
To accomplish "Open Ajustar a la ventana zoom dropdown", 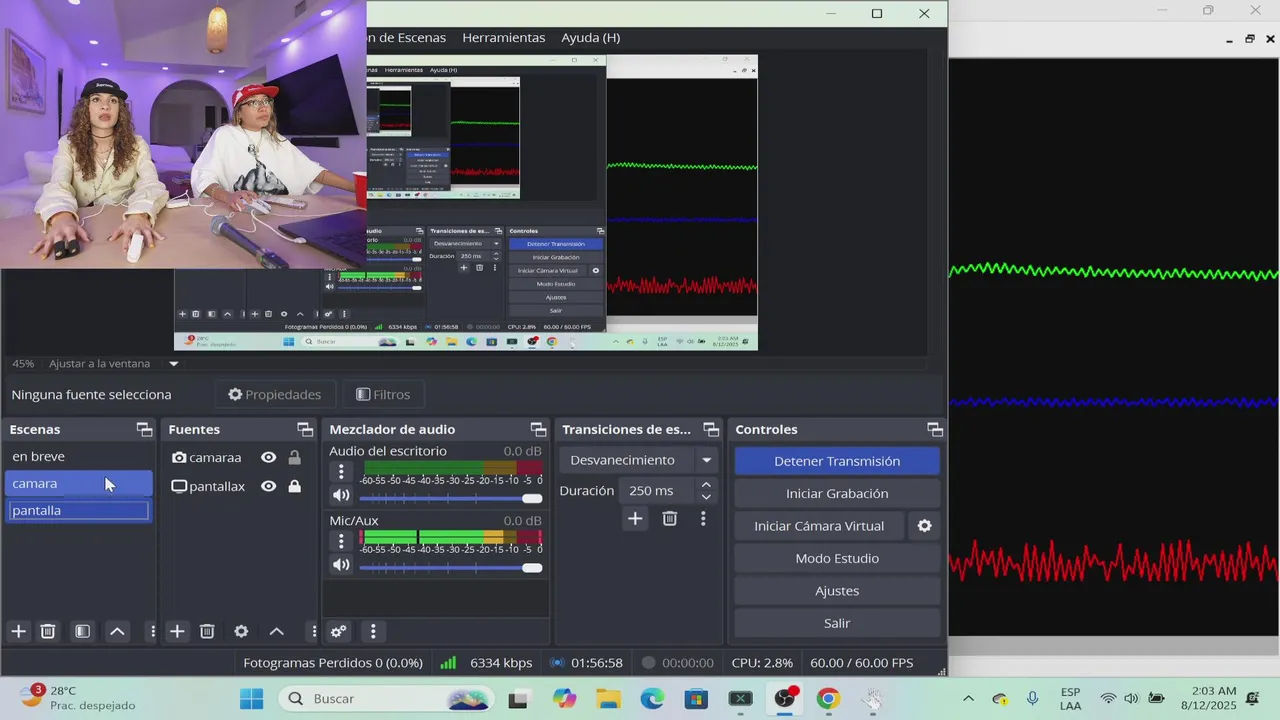I will [x=113, y=364].
